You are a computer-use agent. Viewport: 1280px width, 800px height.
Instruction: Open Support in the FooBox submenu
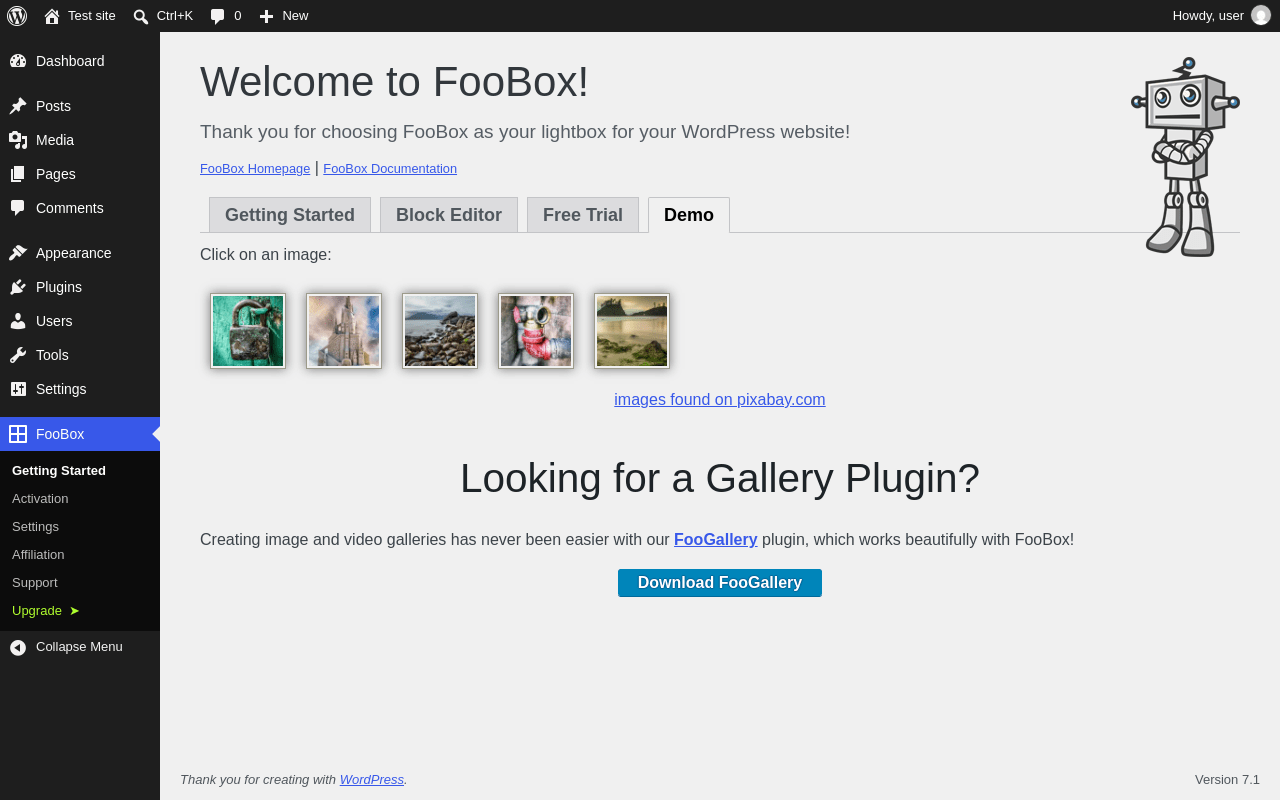35,583
